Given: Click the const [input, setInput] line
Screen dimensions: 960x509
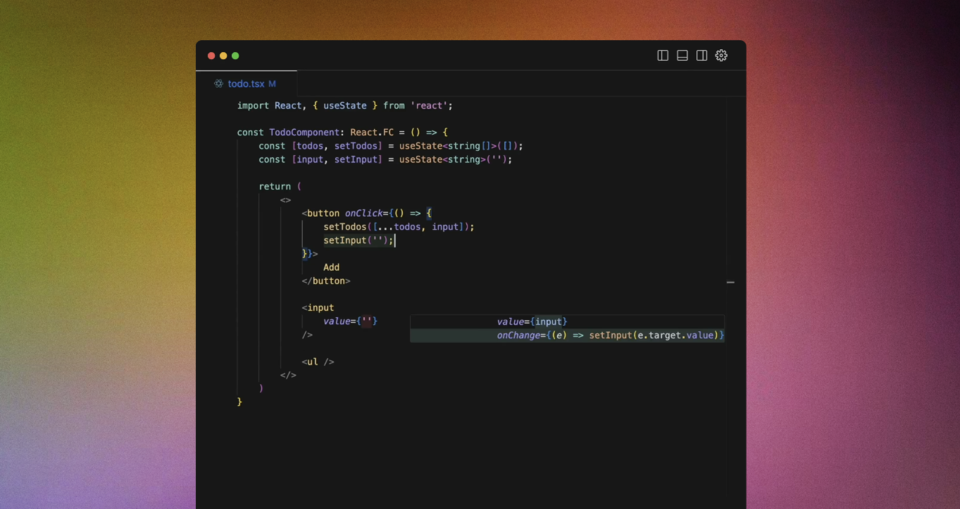Looking at the screenshot, I should pyautogui.click(x=384, y=159).
